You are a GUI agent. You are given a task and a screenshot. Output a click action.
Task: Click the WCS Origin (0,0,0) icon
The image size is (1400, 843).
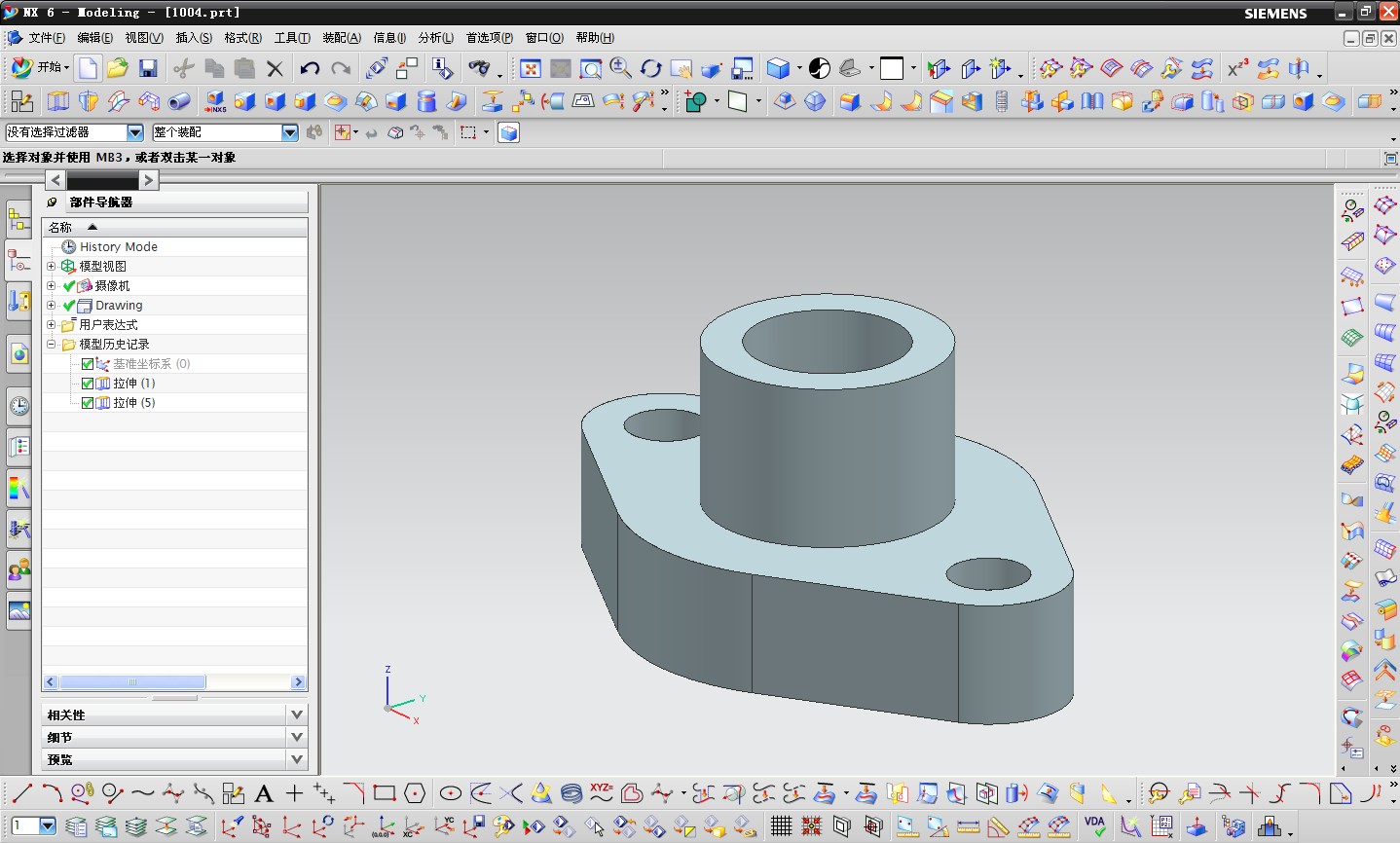pos(384,826)
